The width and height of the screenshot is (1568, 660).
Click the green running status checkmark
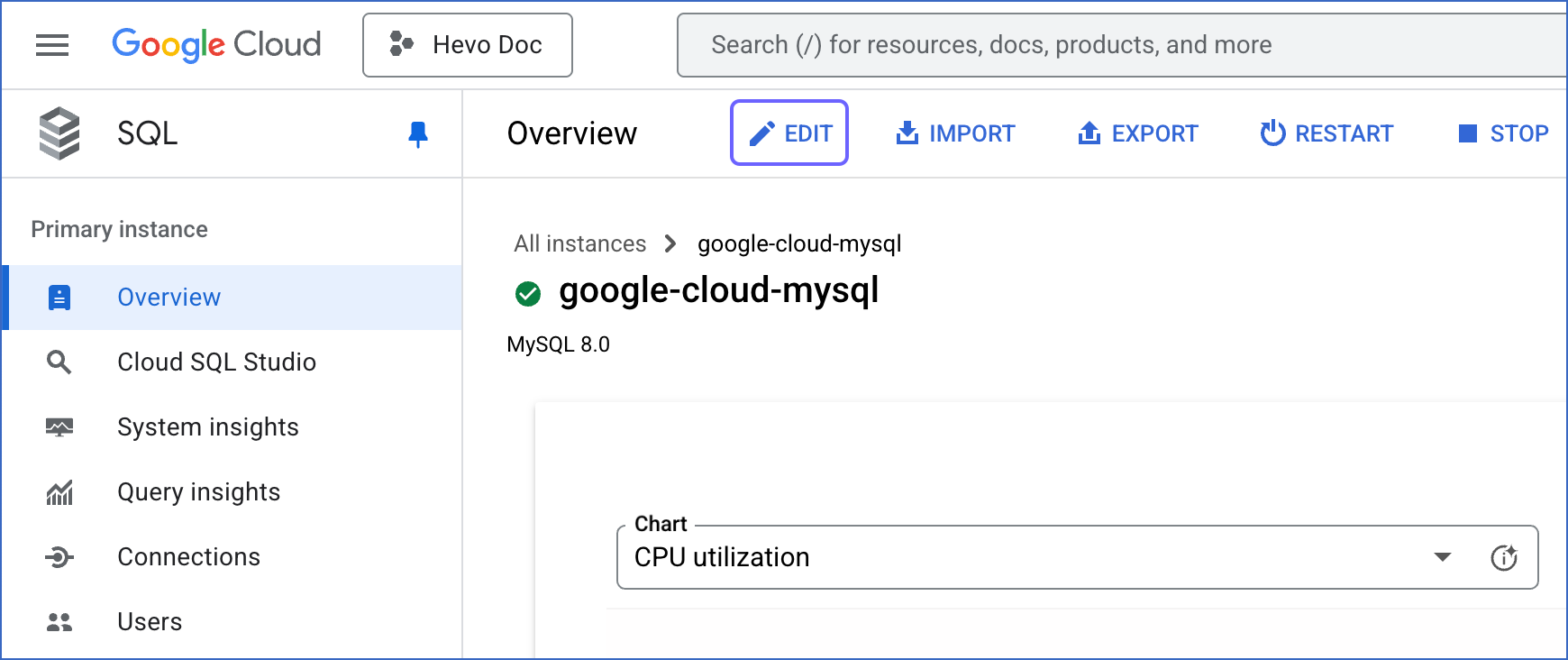(528, 293)
